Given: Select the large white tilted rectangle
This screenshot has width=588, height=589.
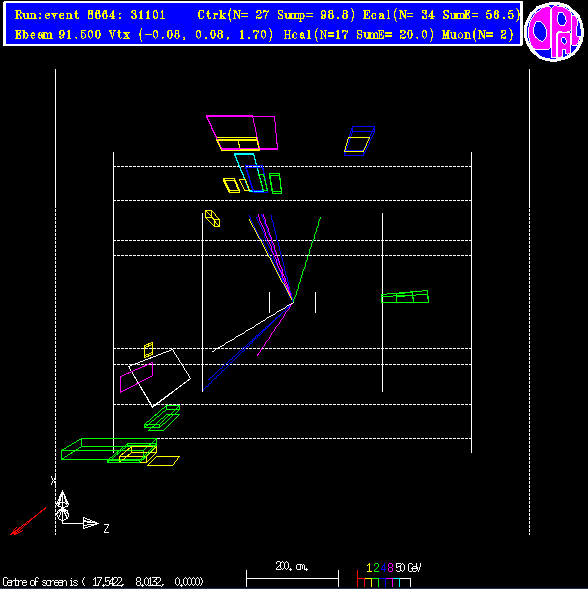Looking at the screenshot, I should point(160,378).
